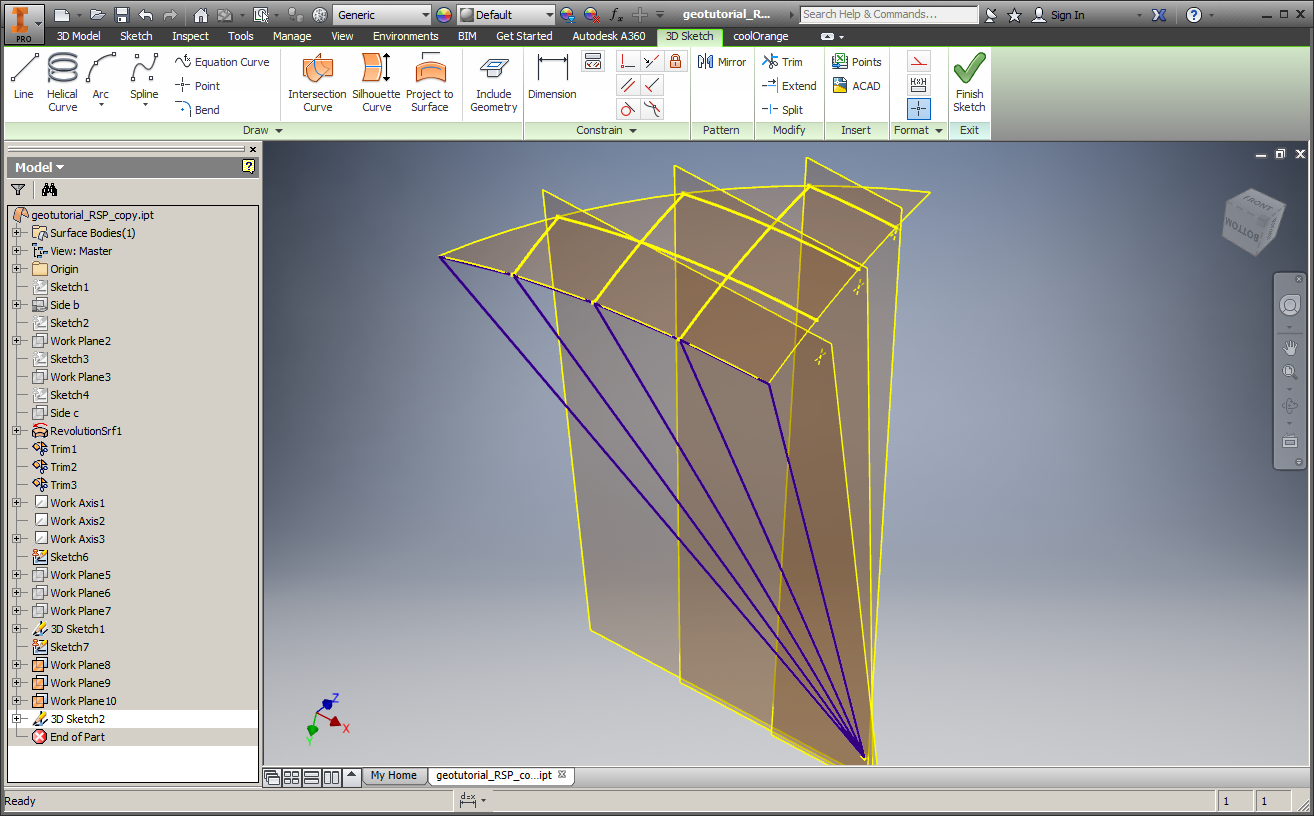
Task: Open the Environments ribbon tab
Action: 406,36
